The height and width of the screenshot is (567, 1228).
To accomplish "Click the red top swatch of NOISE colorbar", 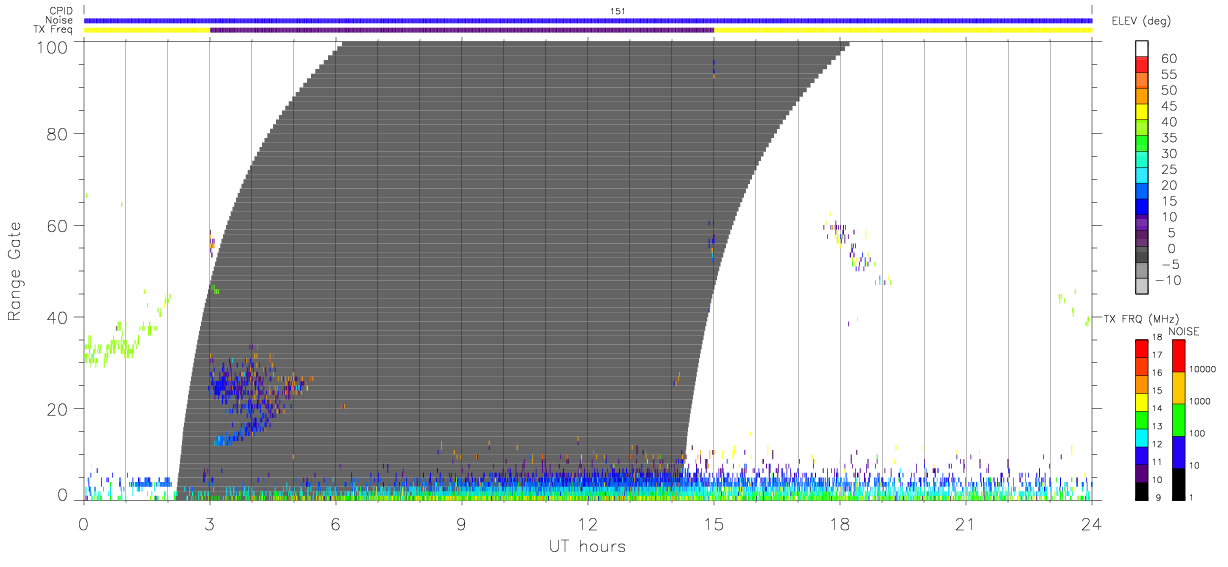I will click(1177, 355).
